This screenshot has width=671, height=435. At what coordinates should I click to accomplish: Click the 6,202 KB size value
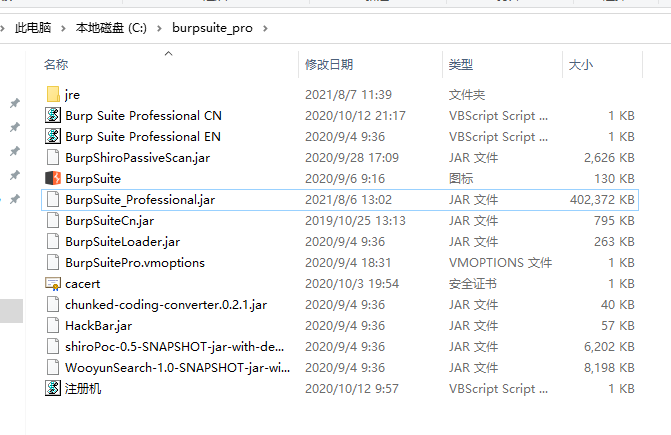[x=609, y=346]
